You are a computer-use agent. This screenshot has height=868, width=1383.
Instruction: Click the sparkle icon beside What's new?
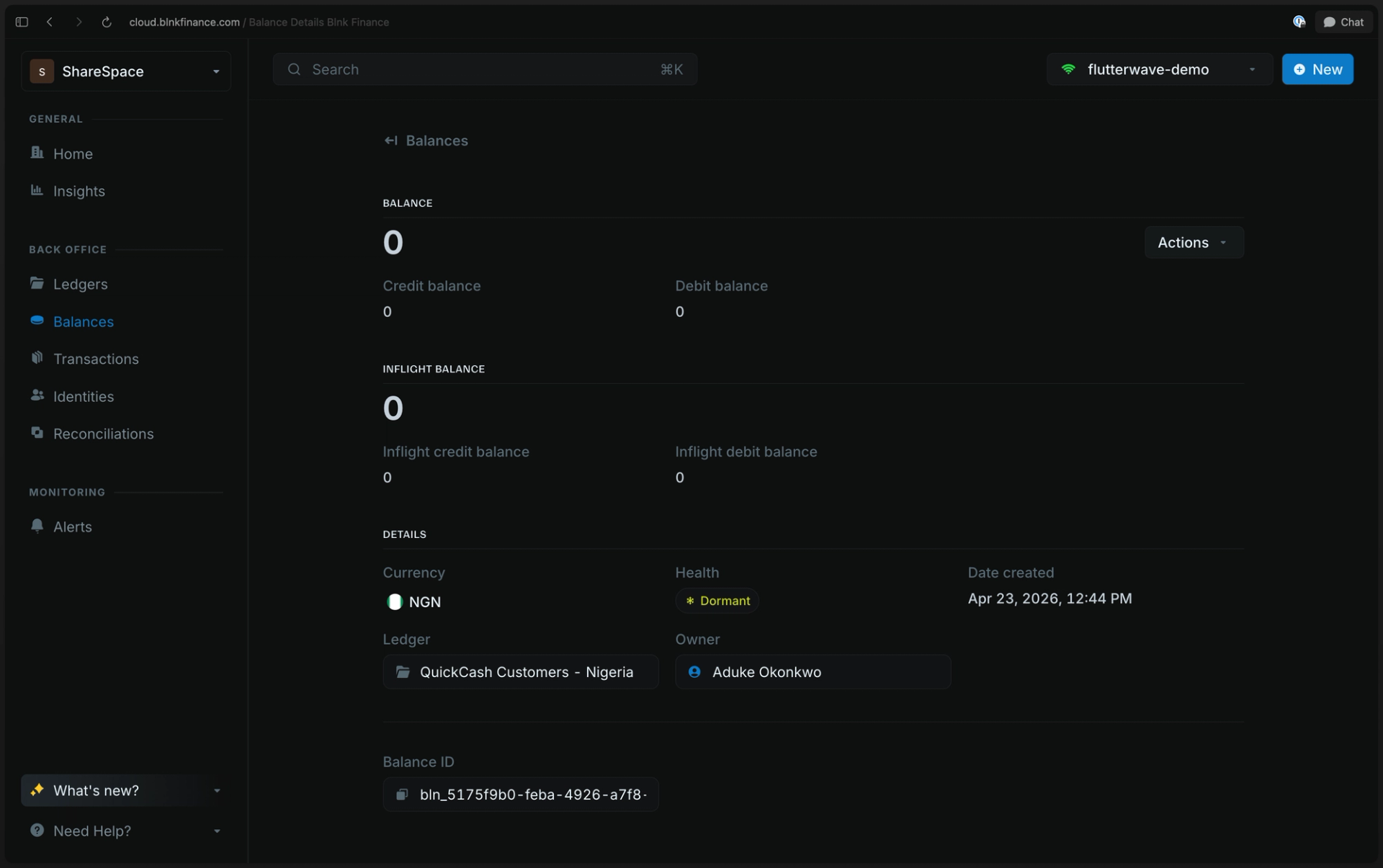click(37, 789)
